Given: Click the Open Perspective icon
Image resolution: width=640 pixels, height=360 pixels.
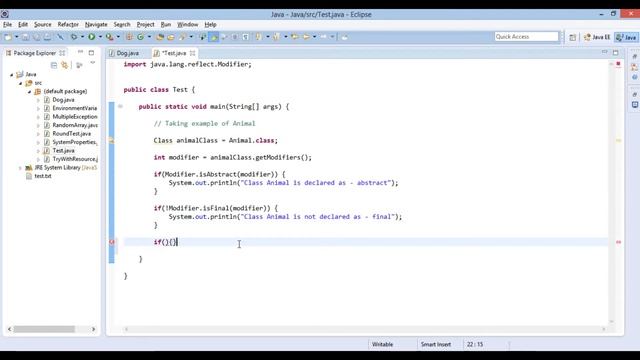Looking at the screenshot, I should pos(573,37).
